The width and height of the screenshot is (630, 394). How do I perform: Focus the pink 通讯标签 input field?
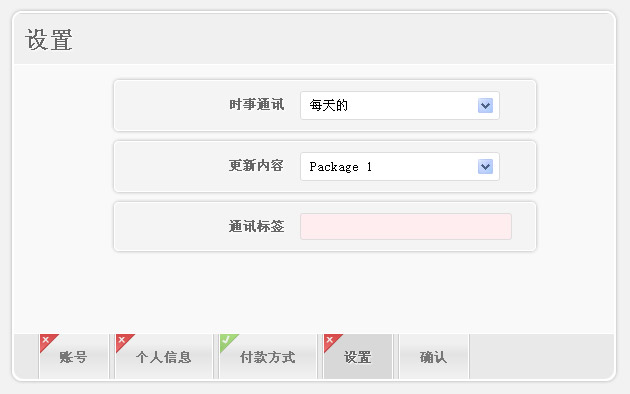406,227
